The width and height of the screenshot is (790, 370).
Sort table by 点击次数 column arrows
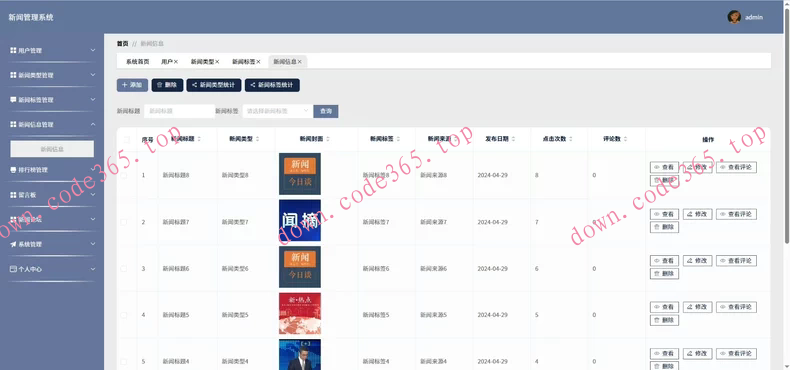[x=571, y=139]
